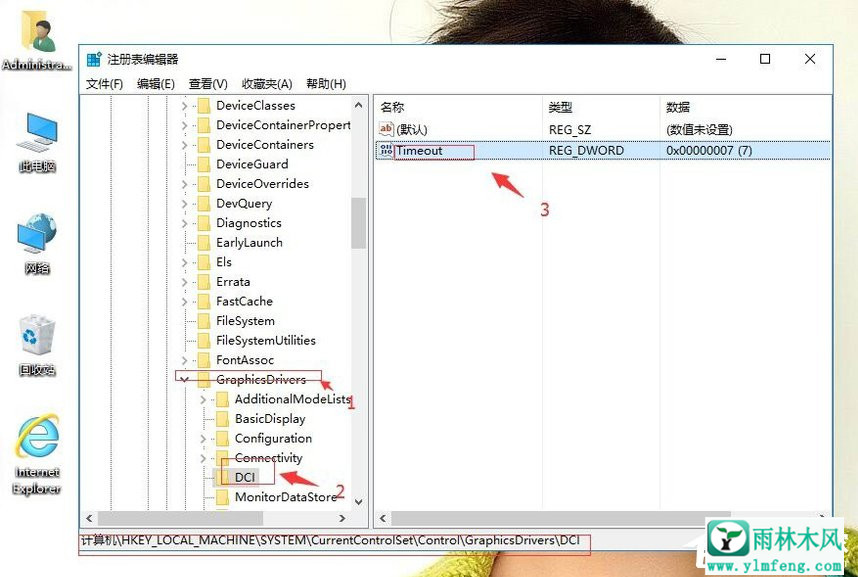Click the FileSystem folder icon
This screenshot has width=858, height=577.
click(x=204, y=321)
